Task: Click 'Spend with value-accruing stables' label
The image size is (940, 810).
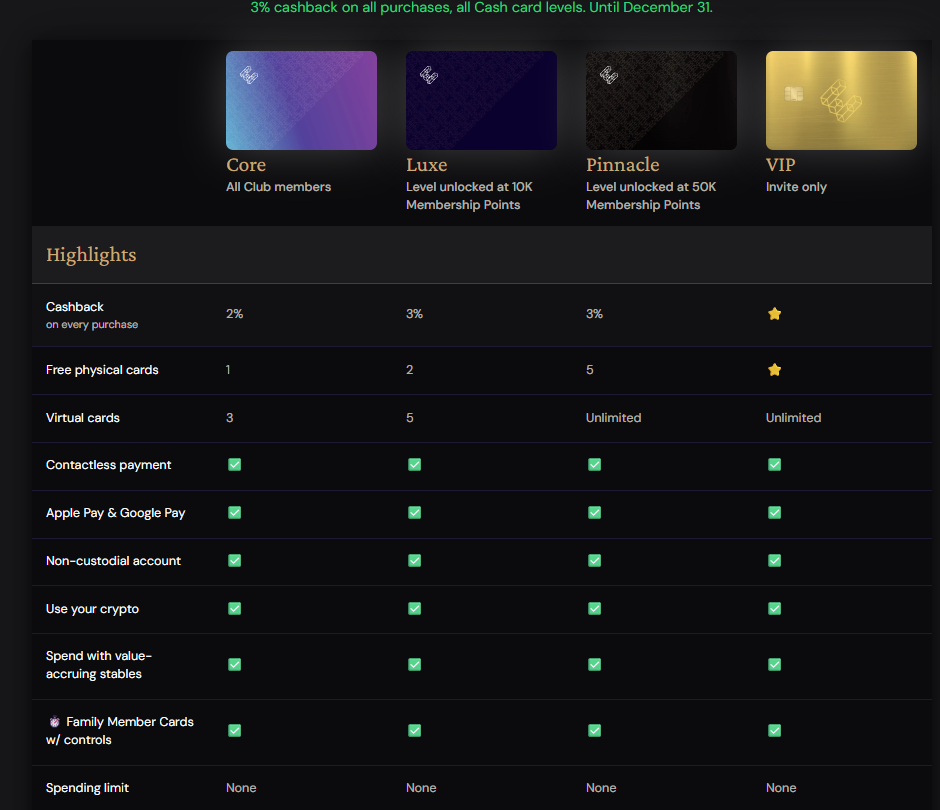Action: pyautogui.click(x=99, y=665)
